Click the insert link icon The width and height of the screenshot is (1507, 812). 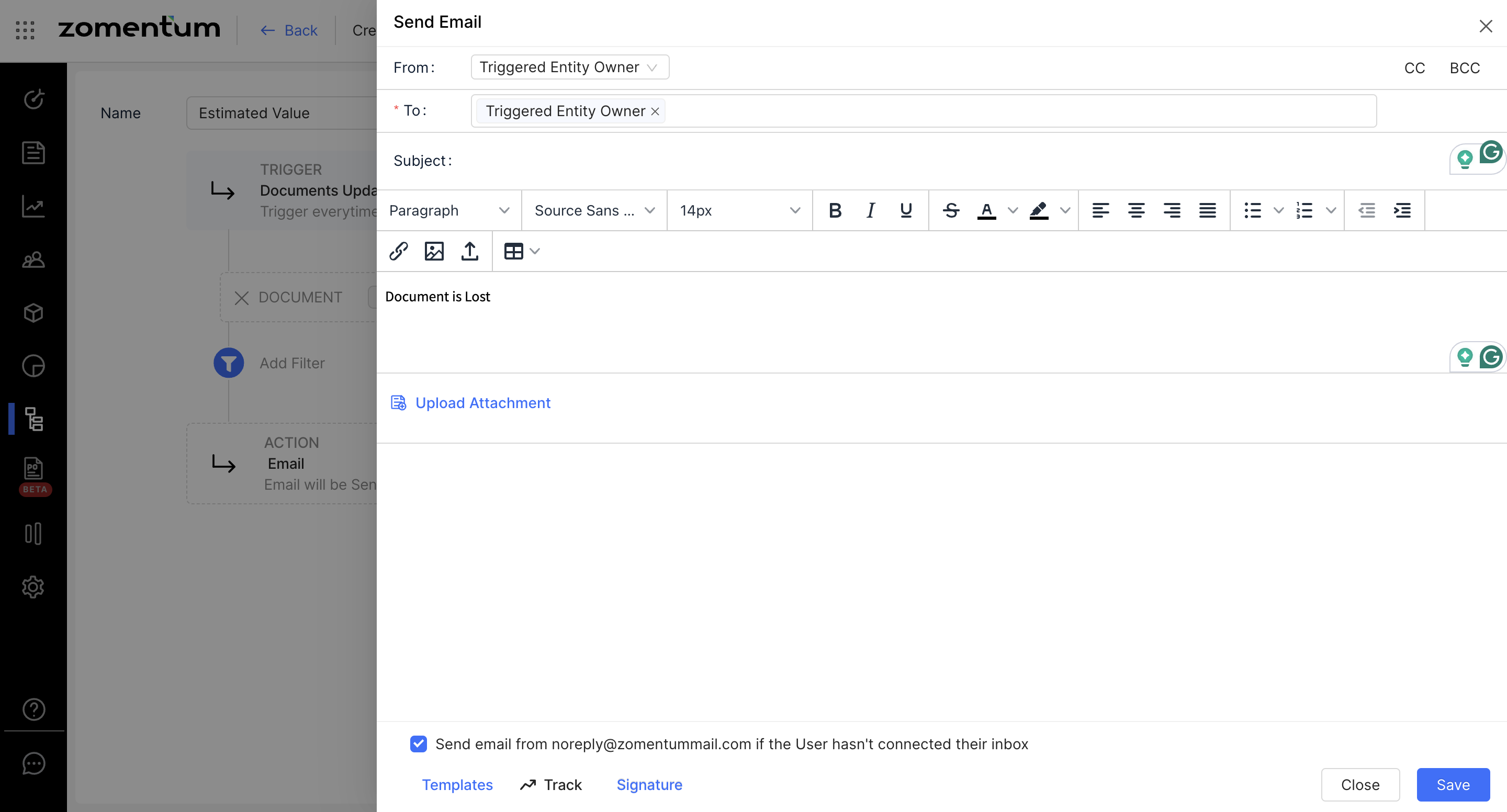tap(398, 251)
